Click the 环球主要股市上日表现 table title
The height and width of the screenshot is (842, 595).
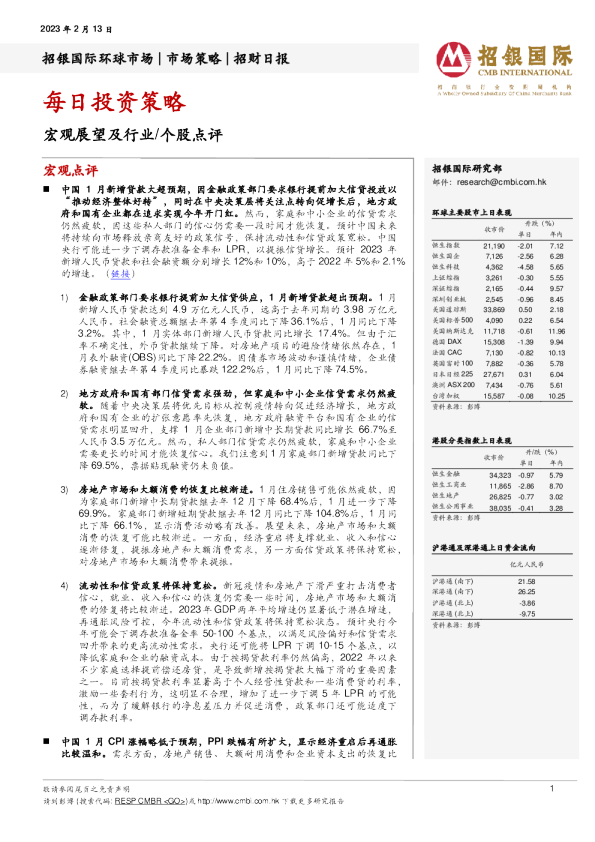pyautogui.click(x=471, y=213)
